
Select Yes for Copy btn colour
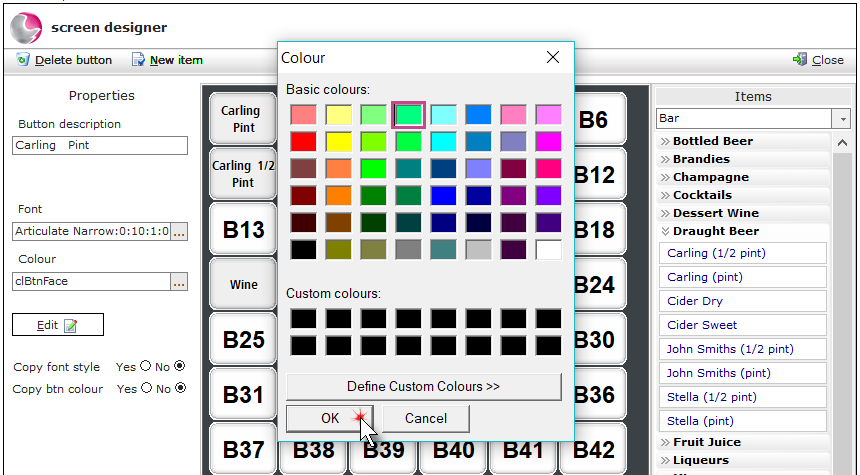click(x=146, y=388)
